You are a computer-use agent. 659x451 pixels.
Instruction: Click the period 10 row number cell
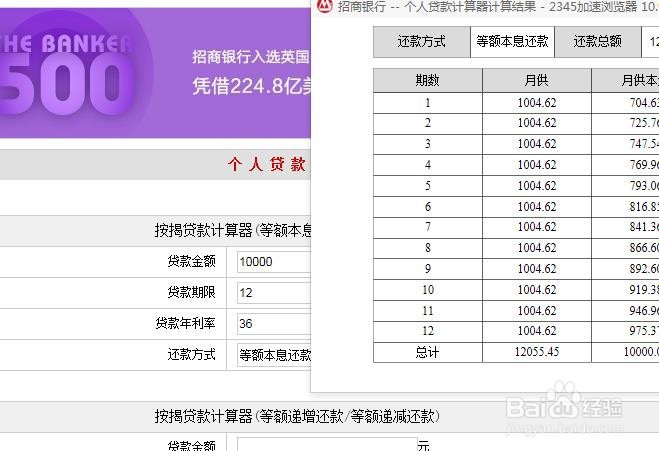tap(427, 290)
